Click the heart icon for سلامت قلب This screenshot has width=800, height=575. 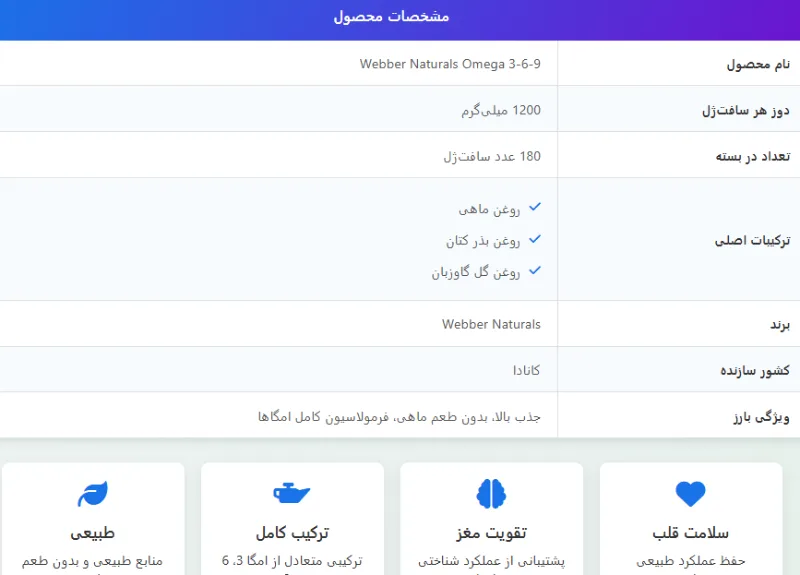[x=690, y=494]
